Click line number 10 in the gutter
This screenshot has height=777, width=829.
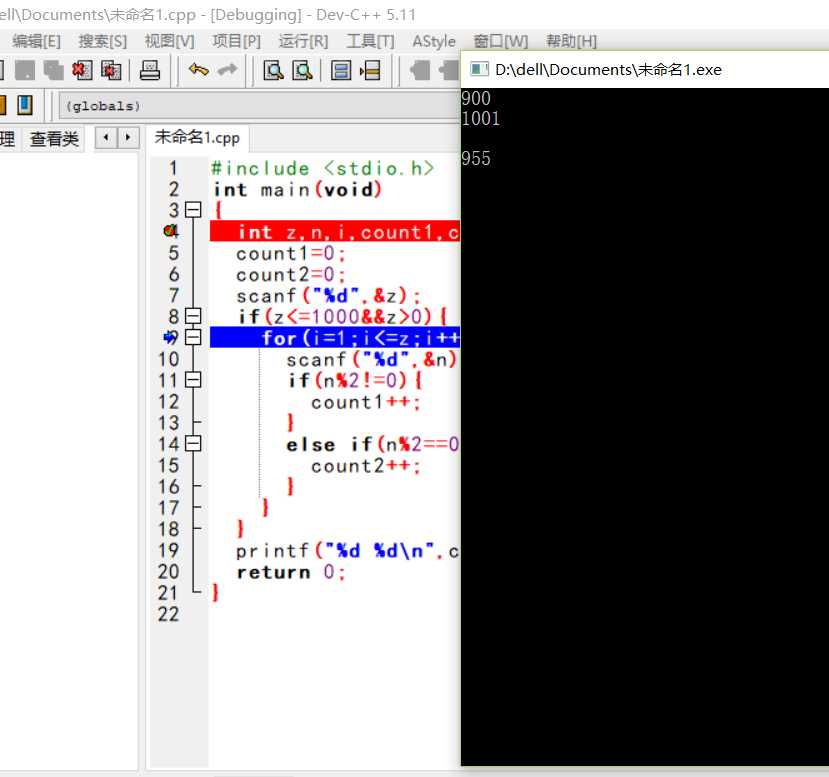[169, 359]
